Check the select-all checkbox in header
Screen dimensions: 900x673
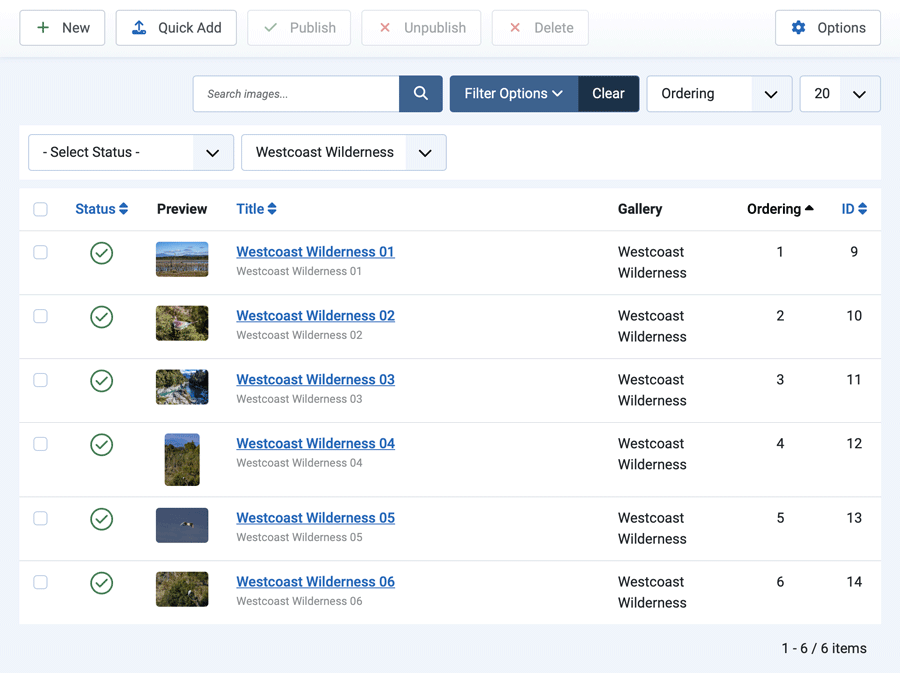pos(40,209)
